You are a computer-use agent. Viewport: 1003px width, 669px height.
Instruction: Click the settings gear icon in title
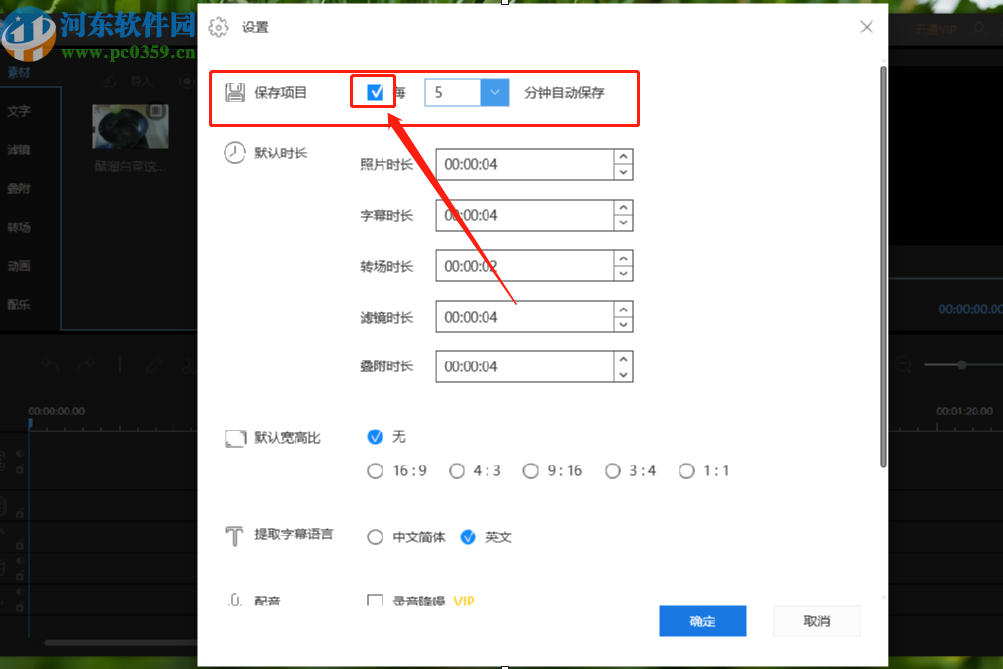point(218,28)
